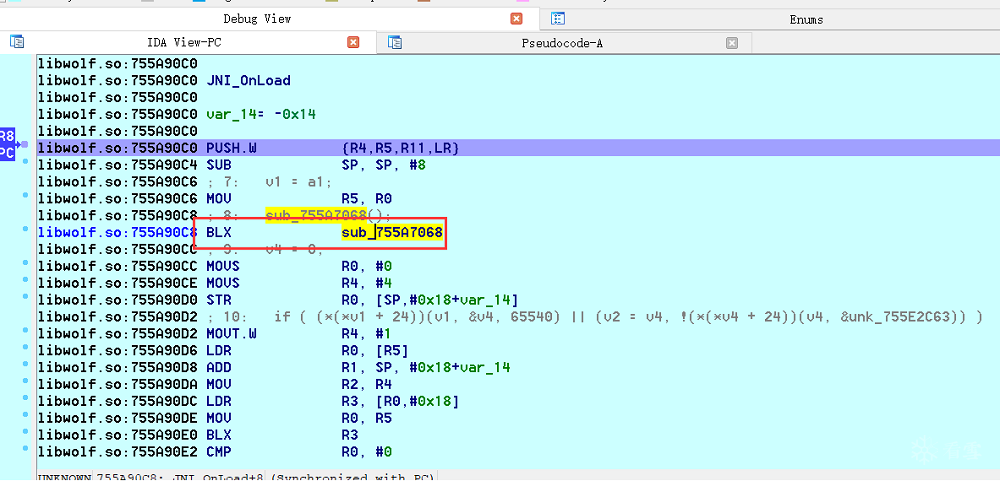This screenshot has width=1000, height=481.
Task: Switch to the Pseudocode-A tab
Action: point(562,43)
